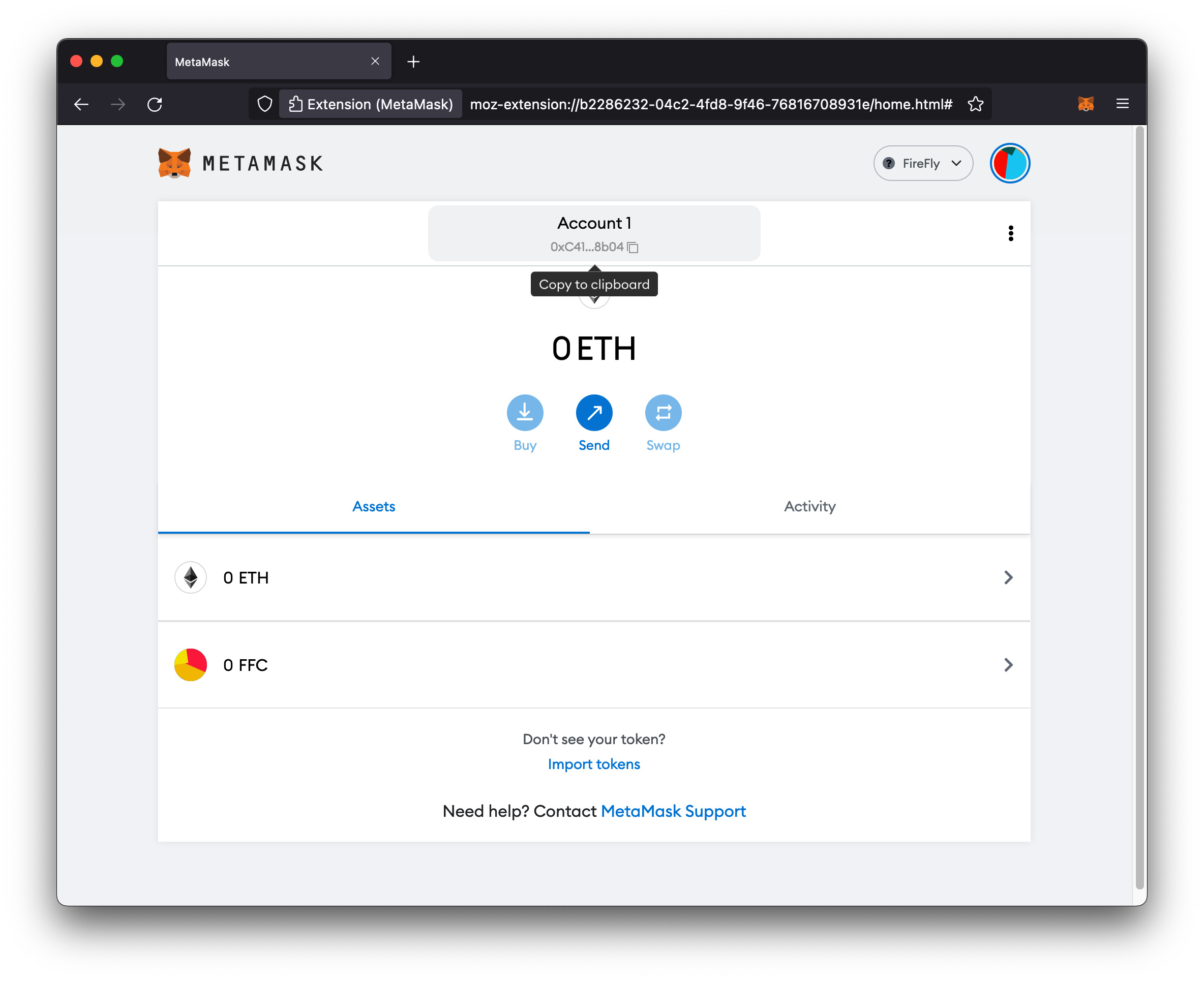Click the ETH asset row arrow
The image size is (1204, 981).
point(1009,577)
